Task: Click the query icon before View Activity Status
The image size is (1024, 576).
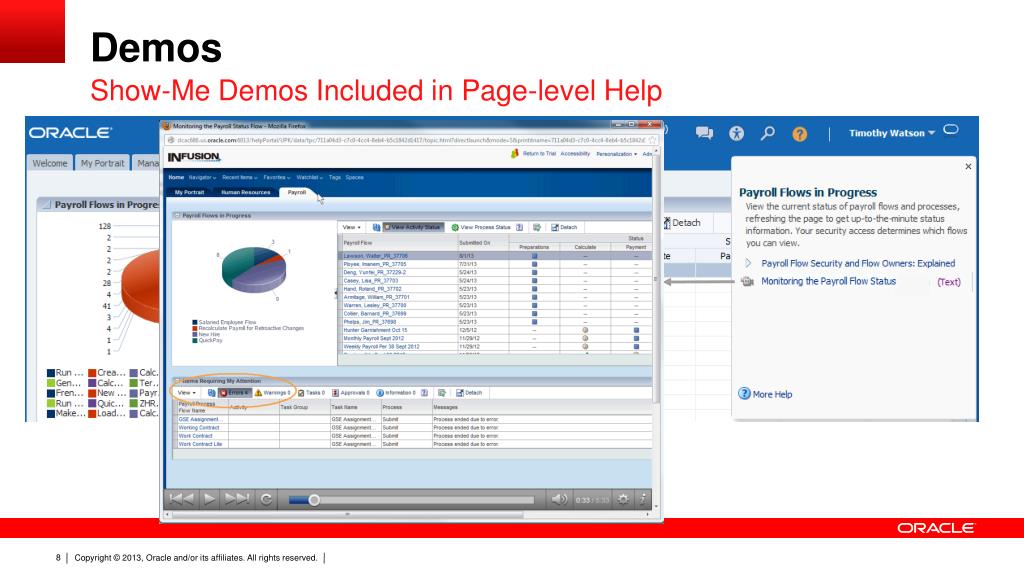Action: coord(376,227)
